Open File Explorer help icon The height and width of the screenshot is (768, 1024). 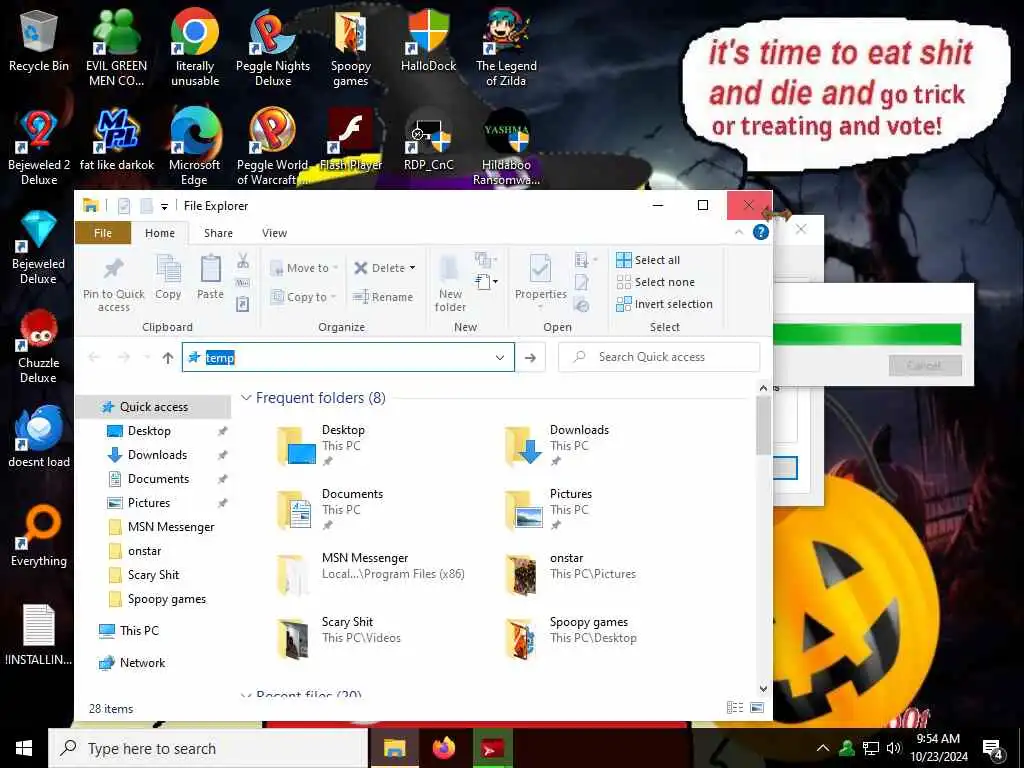pyautogui.click(x=760, y=232)
